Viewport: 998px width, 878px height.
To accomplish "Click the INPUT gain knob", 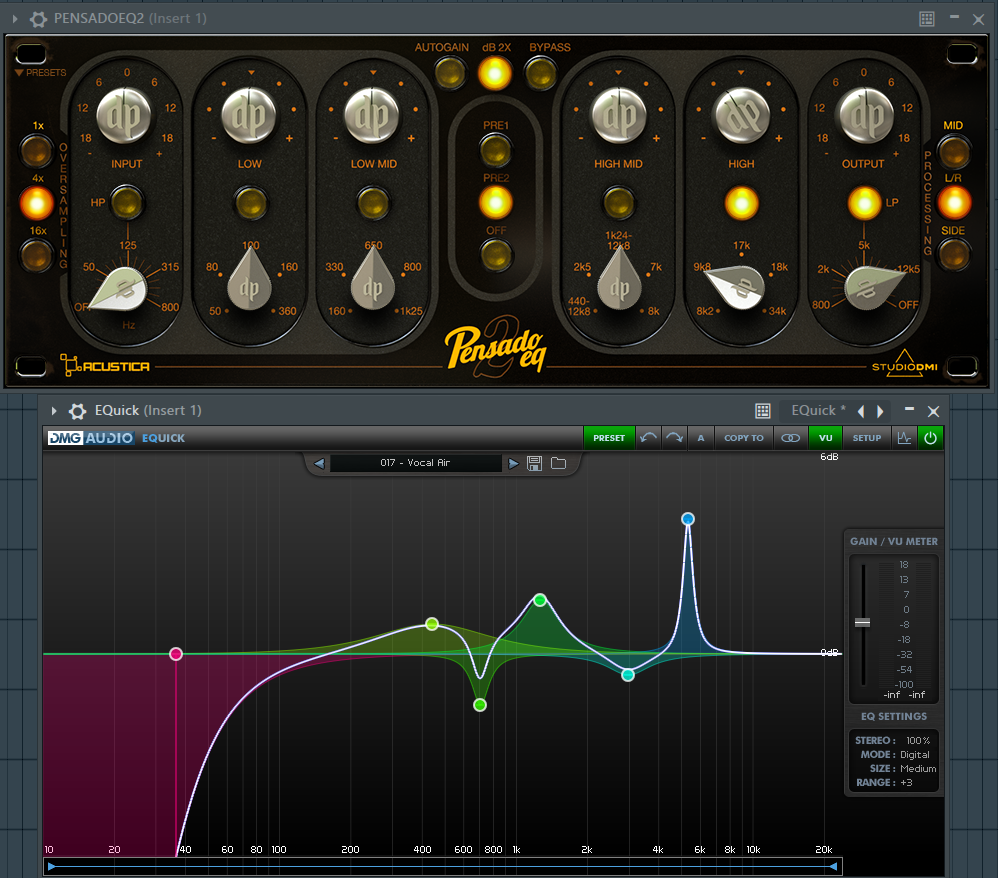I will coord(125,116).
